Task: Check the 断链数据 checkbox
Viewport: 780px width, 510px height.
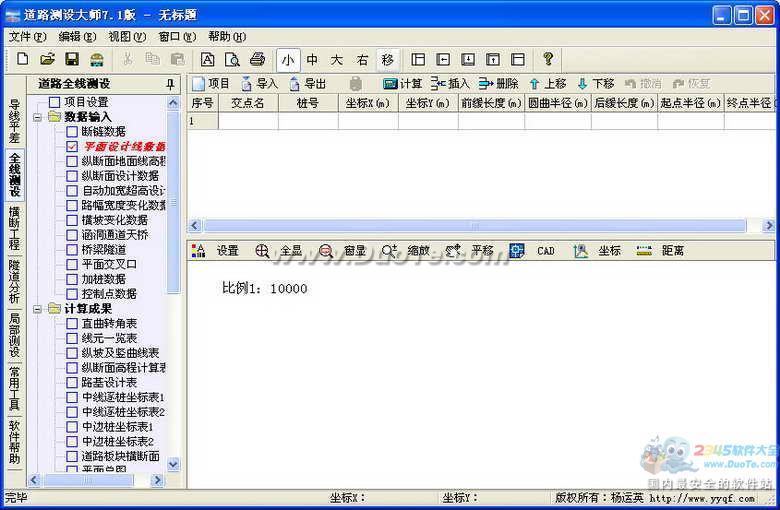Action: [72, 131]
